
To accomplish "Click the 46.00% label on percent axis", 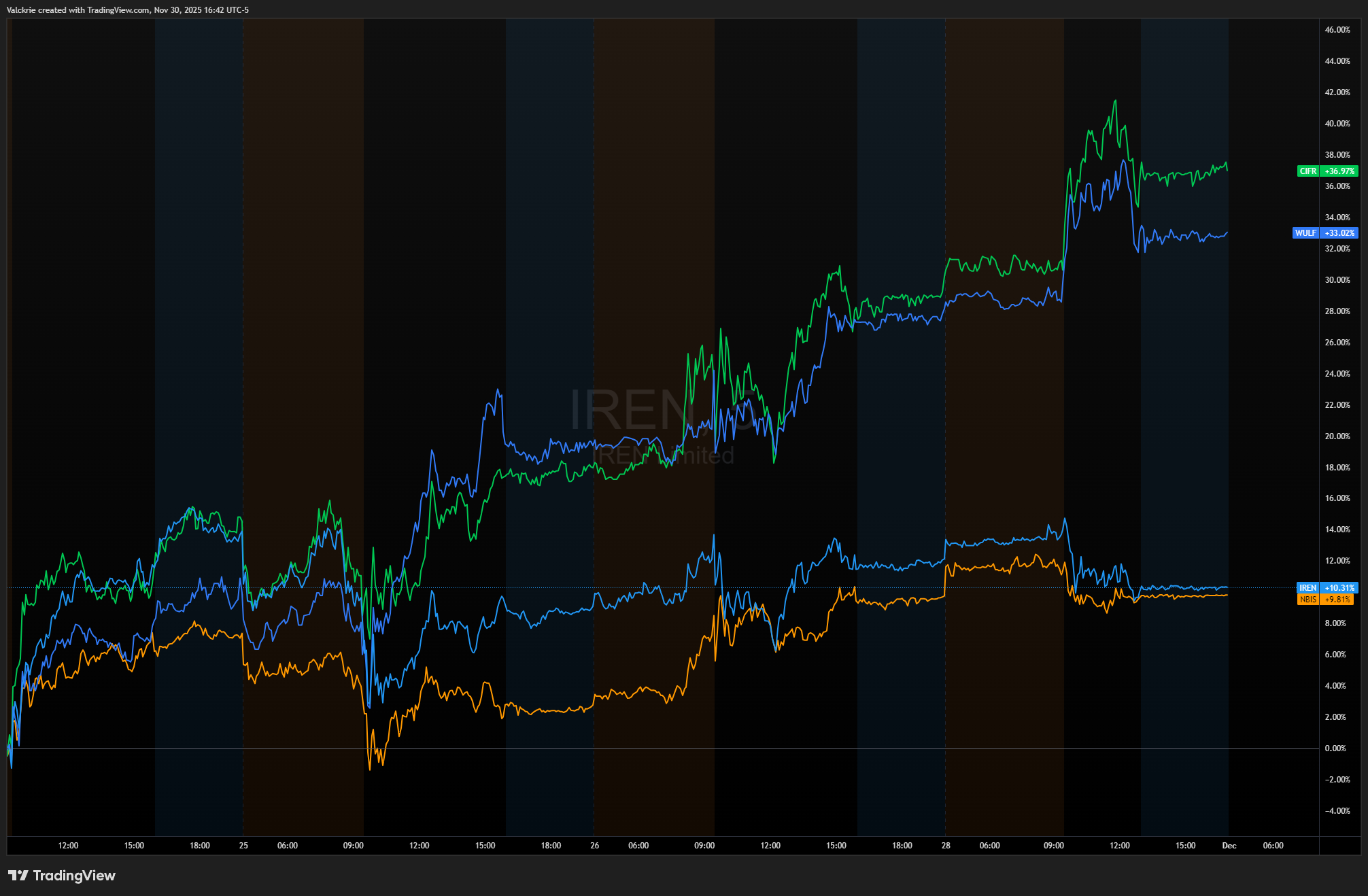I will tap(1337, 30).
